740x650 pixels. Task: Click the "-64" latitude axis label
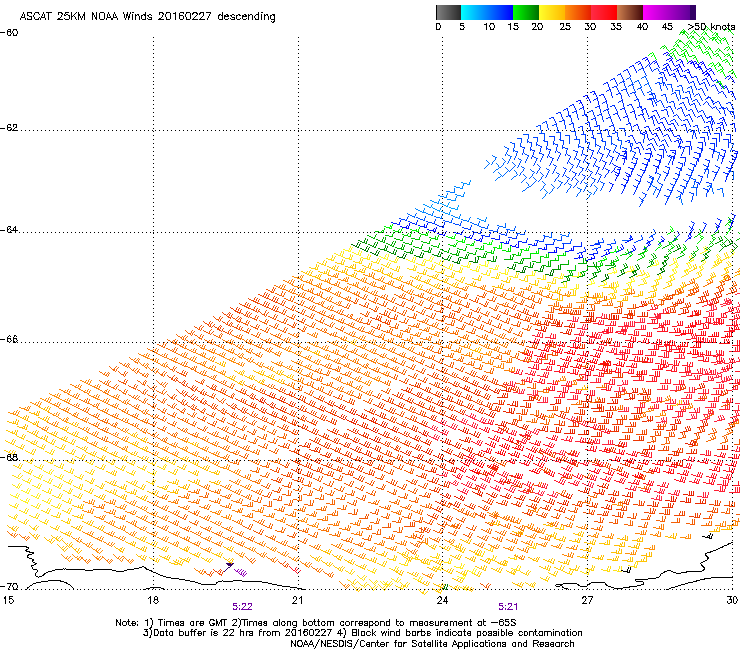tap(9, 230)
